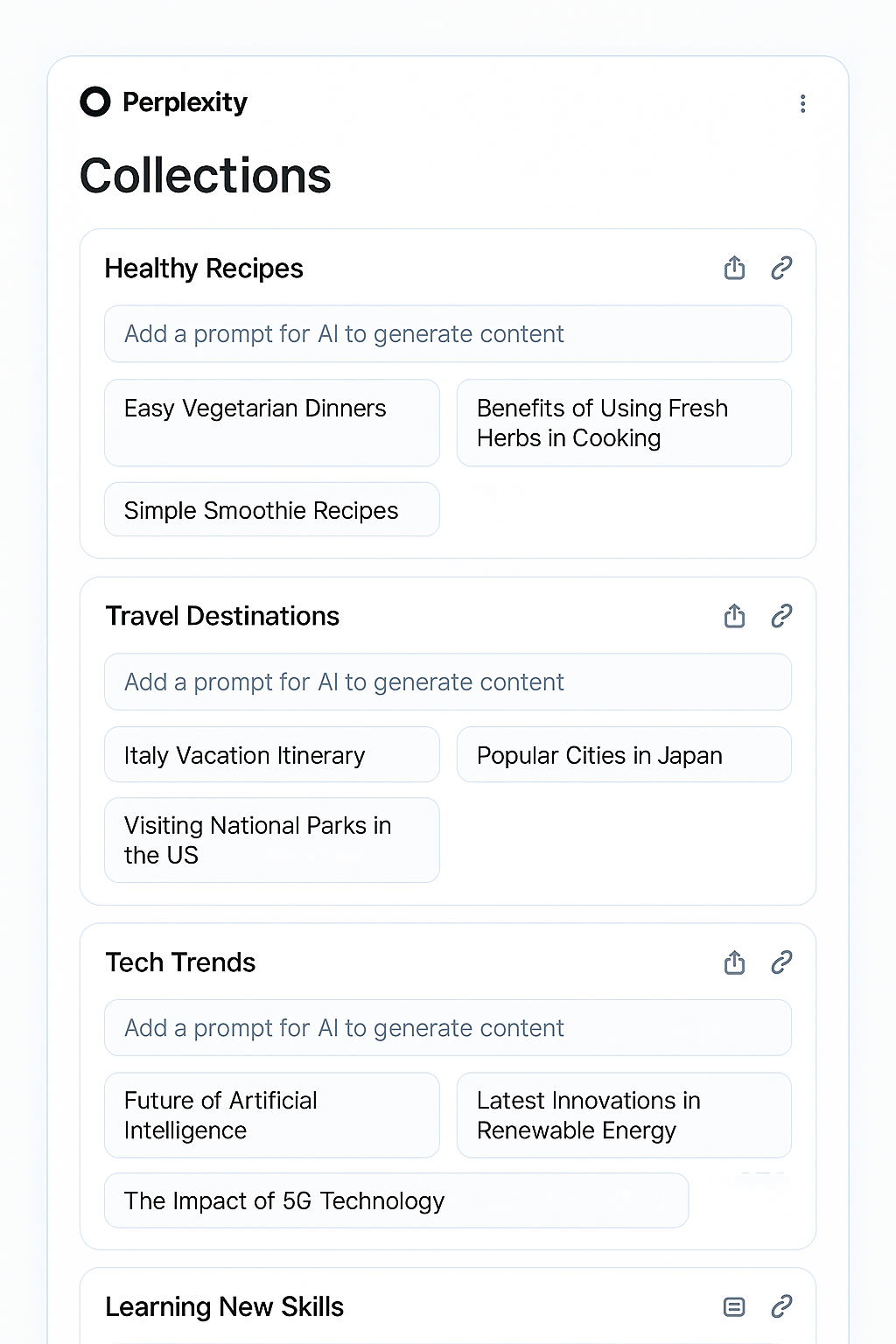Share the Travel Destinations collection

click(x=735, y=616)
